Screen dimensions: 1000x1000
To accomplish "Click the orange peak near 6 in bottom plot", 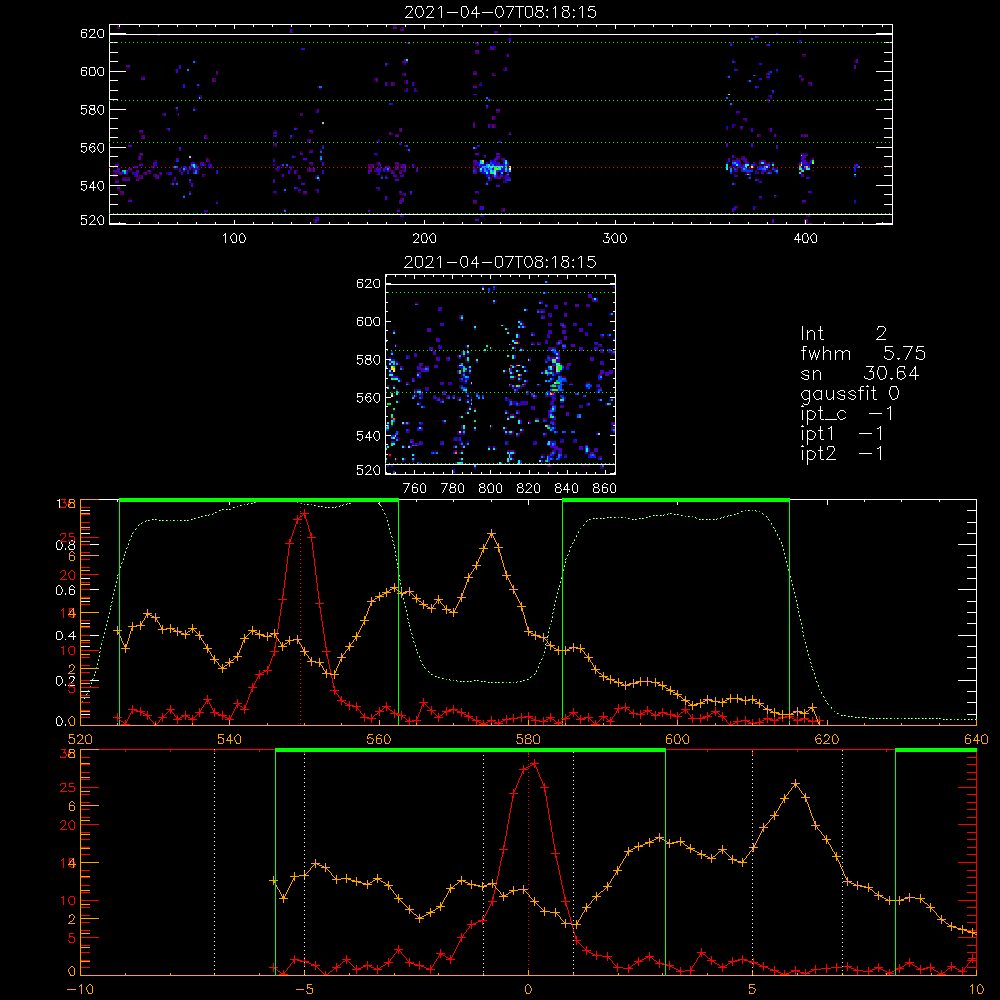I will (x=795, y=783).
